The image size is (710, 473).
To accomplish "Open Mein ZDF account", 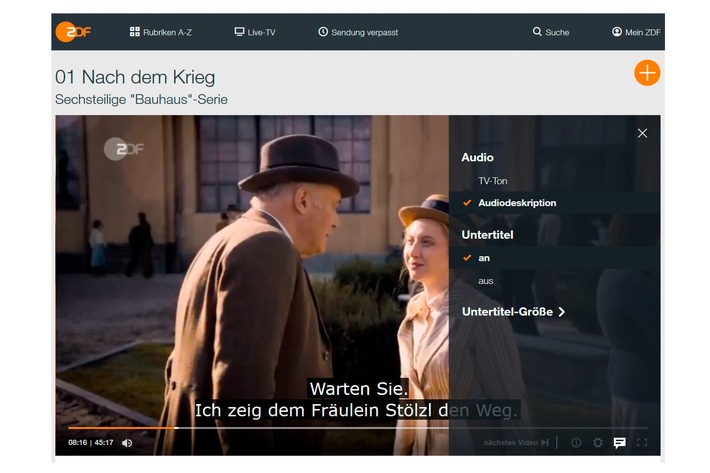I will pyautogui.click(x=636, y=32).
